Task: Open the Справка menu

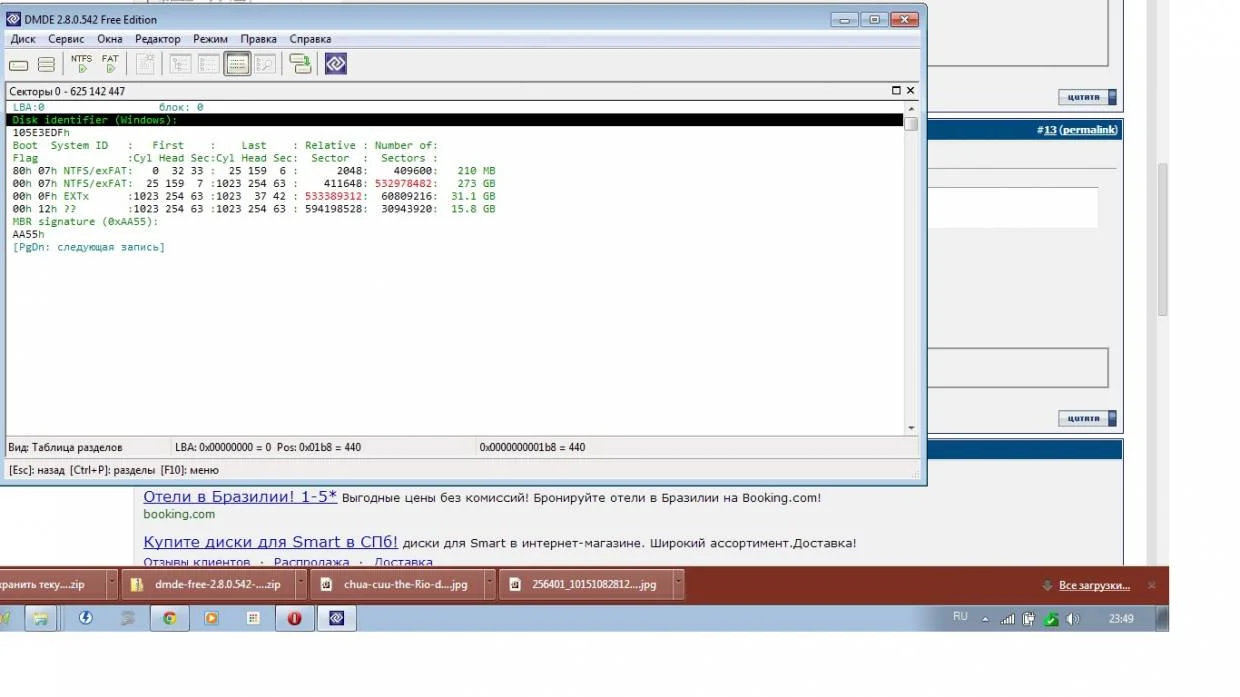Action: (x=310, y=39)
